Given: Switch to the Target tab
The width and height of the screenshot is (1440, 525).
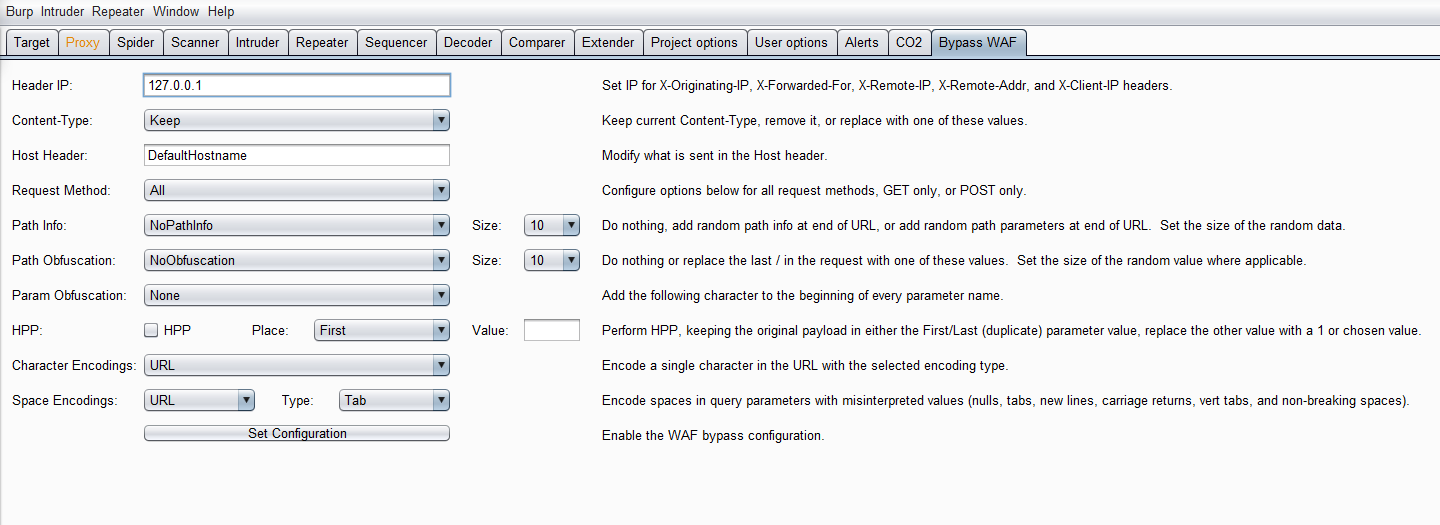Looking at the screenshot, I should pos(32,42).
